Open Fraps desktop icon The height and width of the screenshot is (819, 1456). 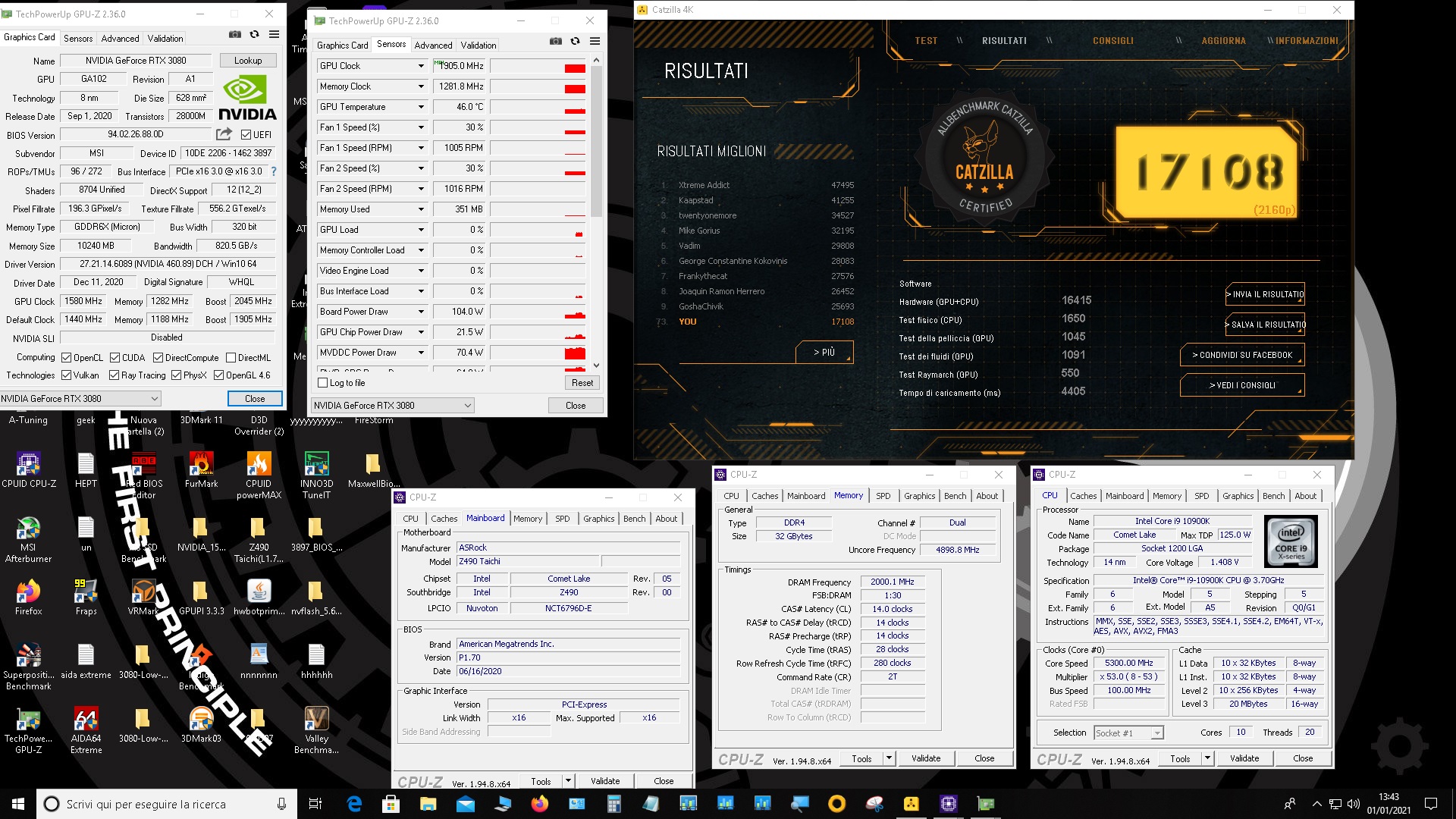tap(86, 597)
